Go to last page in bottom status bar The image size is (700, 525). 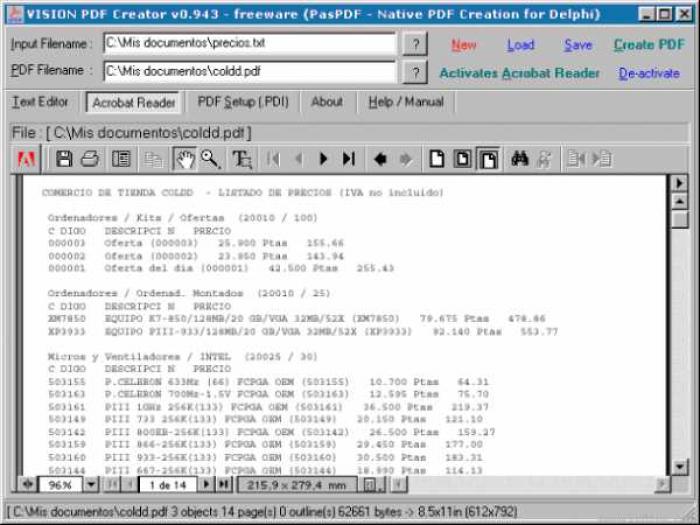pos(224,484)
